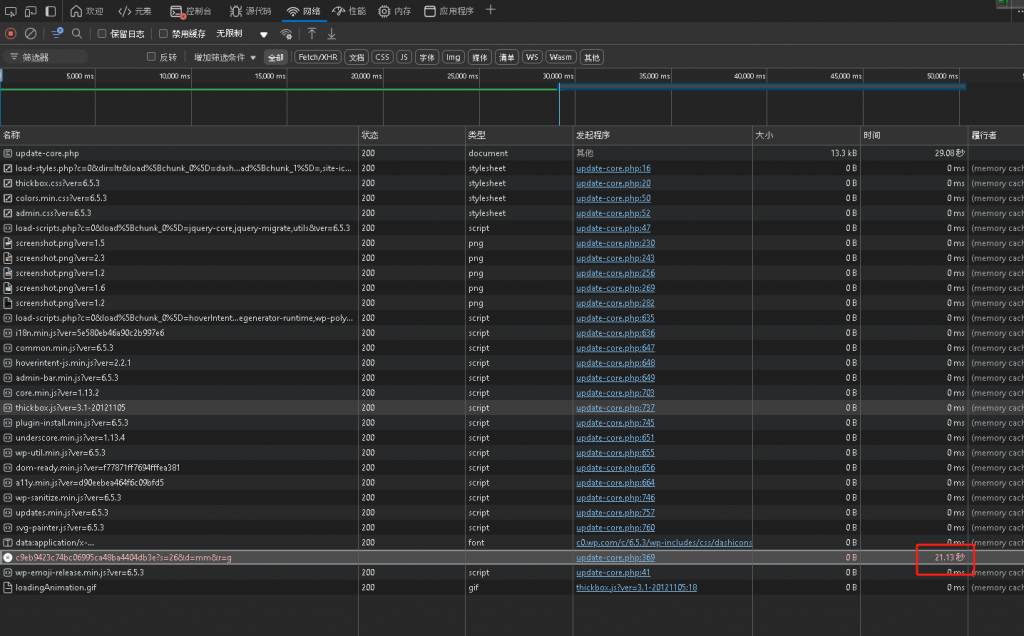Viewport: 1024px width, 636px height.
Task: Expand the 增加筛选条件 dropdown
Action: pyautogui.click(x=225, y=57)
